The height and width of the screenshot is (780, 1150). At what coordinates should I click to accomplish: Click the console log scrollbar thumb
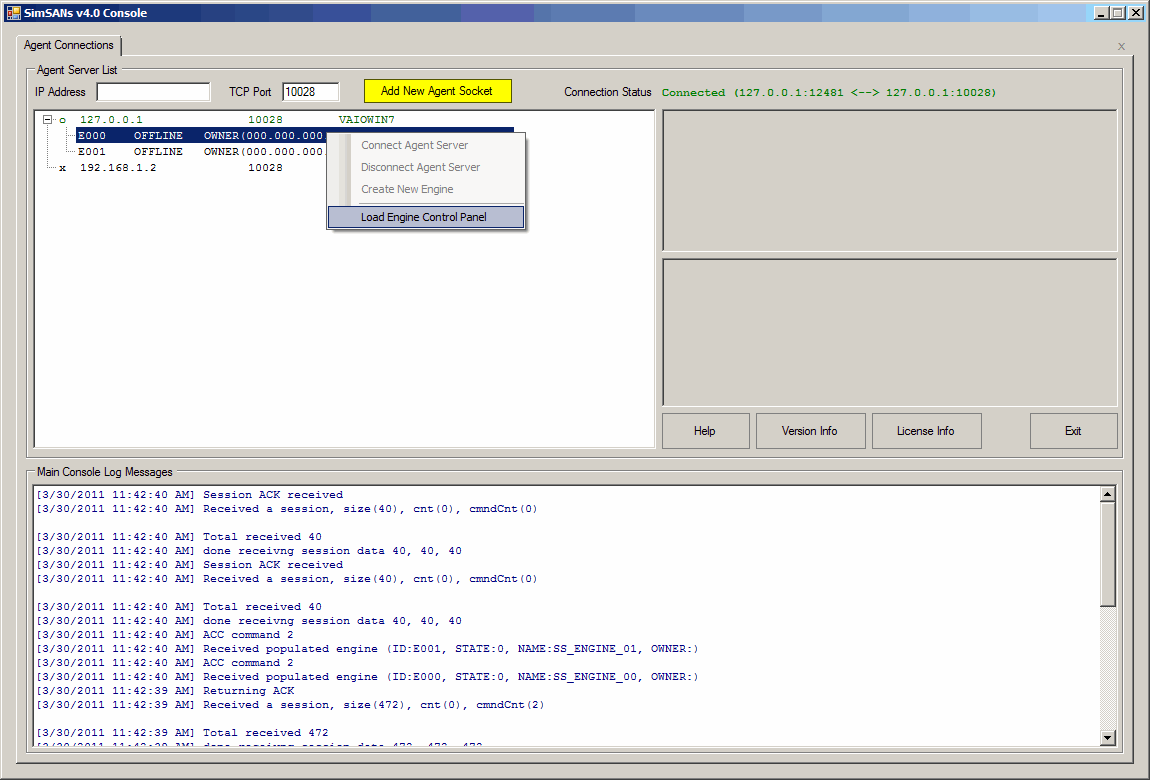1107,554
